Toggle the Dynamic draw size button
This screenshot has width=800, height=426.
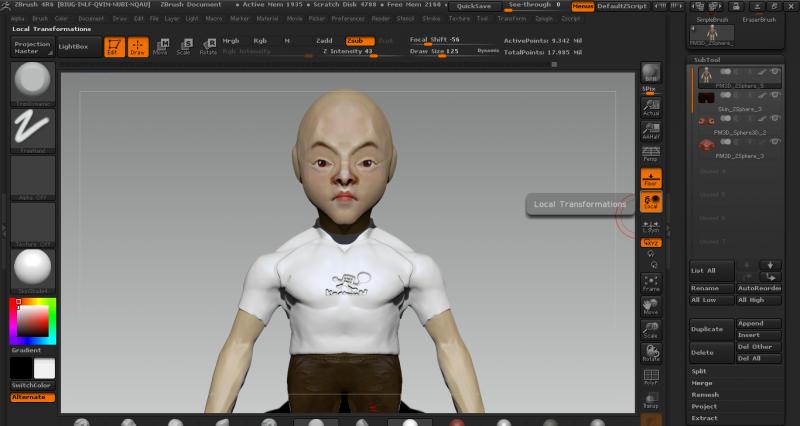[488, 51]
